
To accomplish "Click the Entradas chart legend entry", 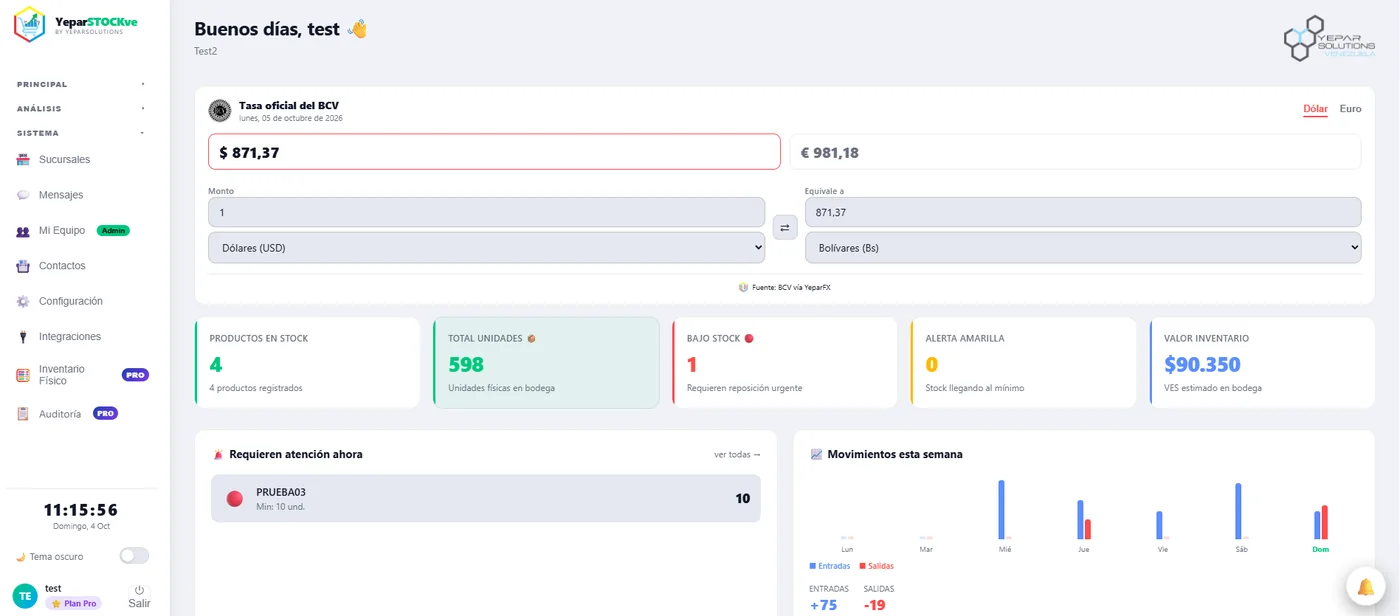I will click(x=830, y=567).
